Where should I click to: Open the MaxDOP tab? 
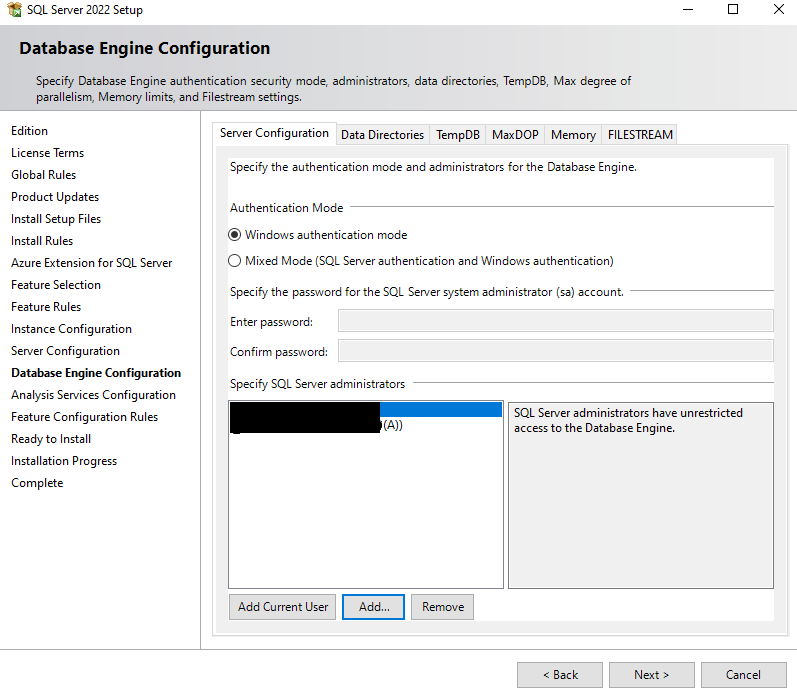point(515,135)
